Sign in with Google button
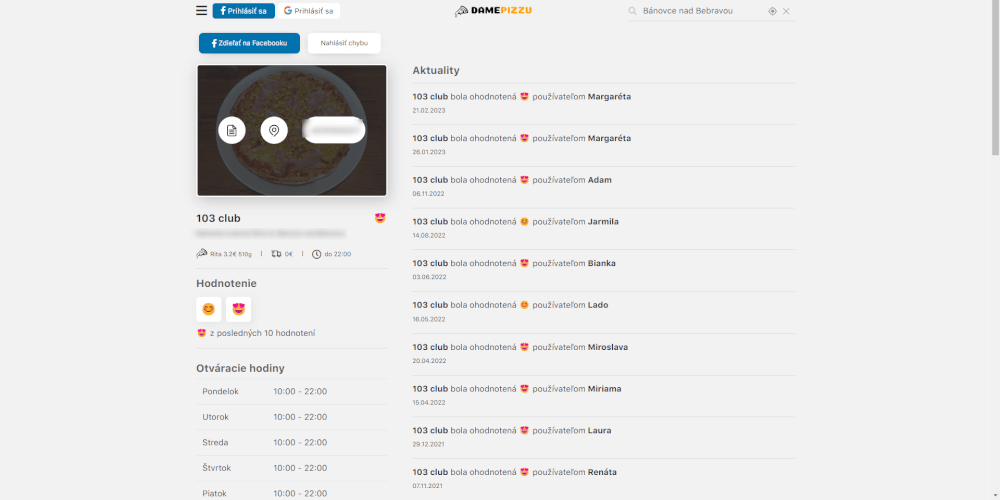The image size is (1000, 500). [x=309, y=11]
